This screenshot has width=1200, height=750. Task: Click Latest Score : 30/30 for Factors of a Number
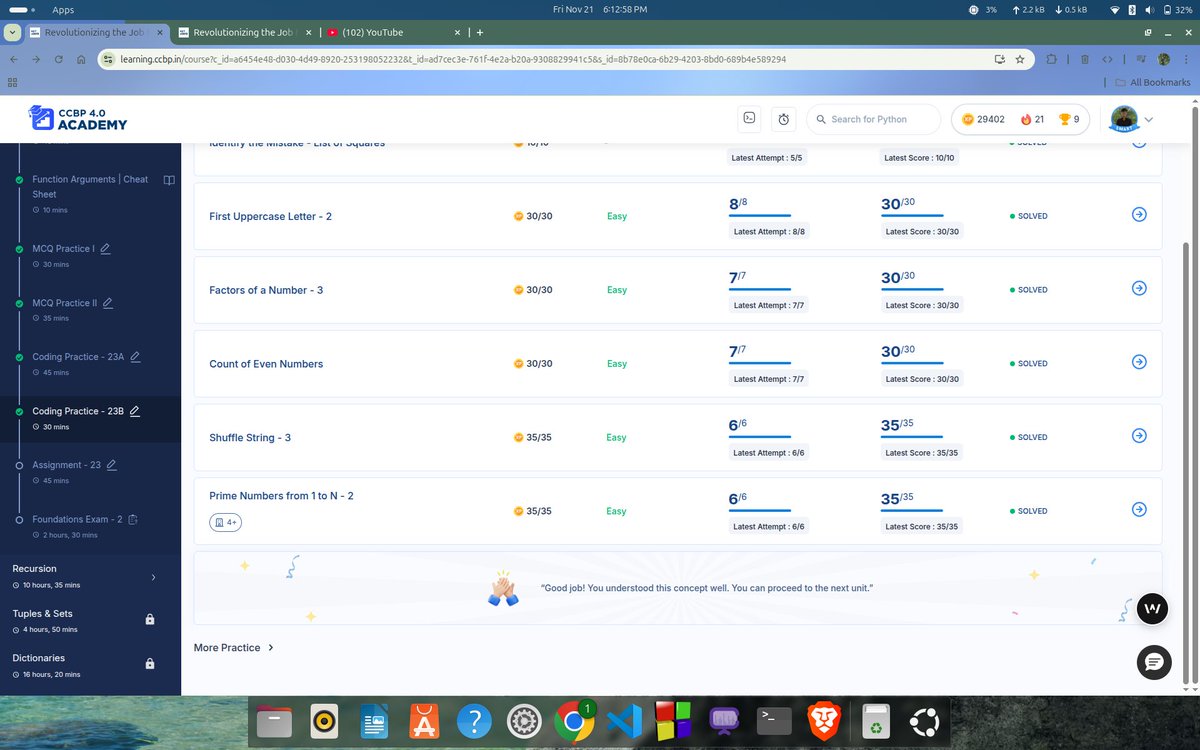point(922,305)
